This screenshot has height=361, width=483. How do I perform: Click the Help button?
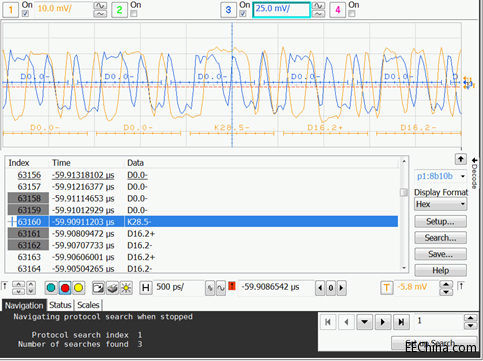tap(440, 270)
